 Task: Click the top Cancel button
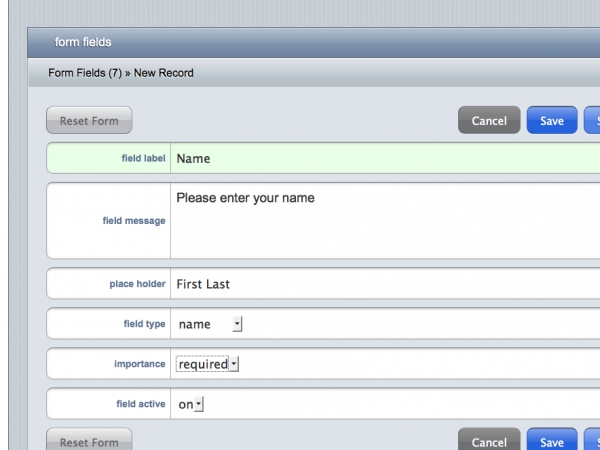point(489,120)
